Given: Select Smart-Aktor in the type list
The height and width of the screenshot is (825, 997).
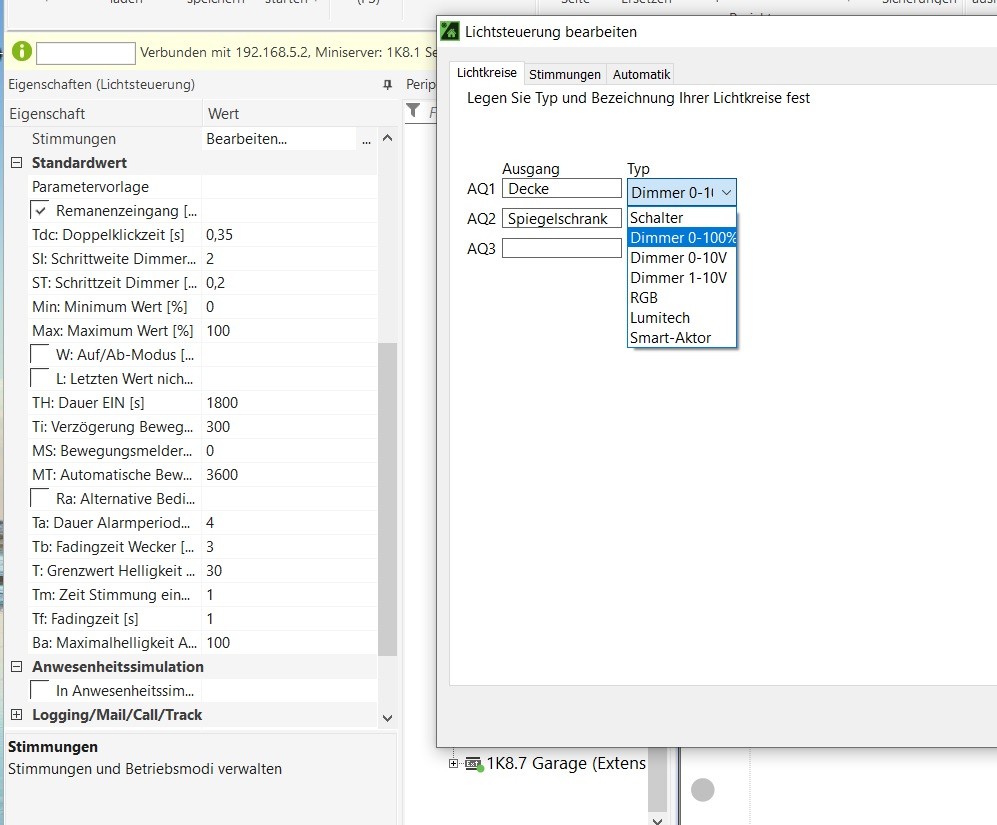Looking at the screenshot, I should click(670, 338).
